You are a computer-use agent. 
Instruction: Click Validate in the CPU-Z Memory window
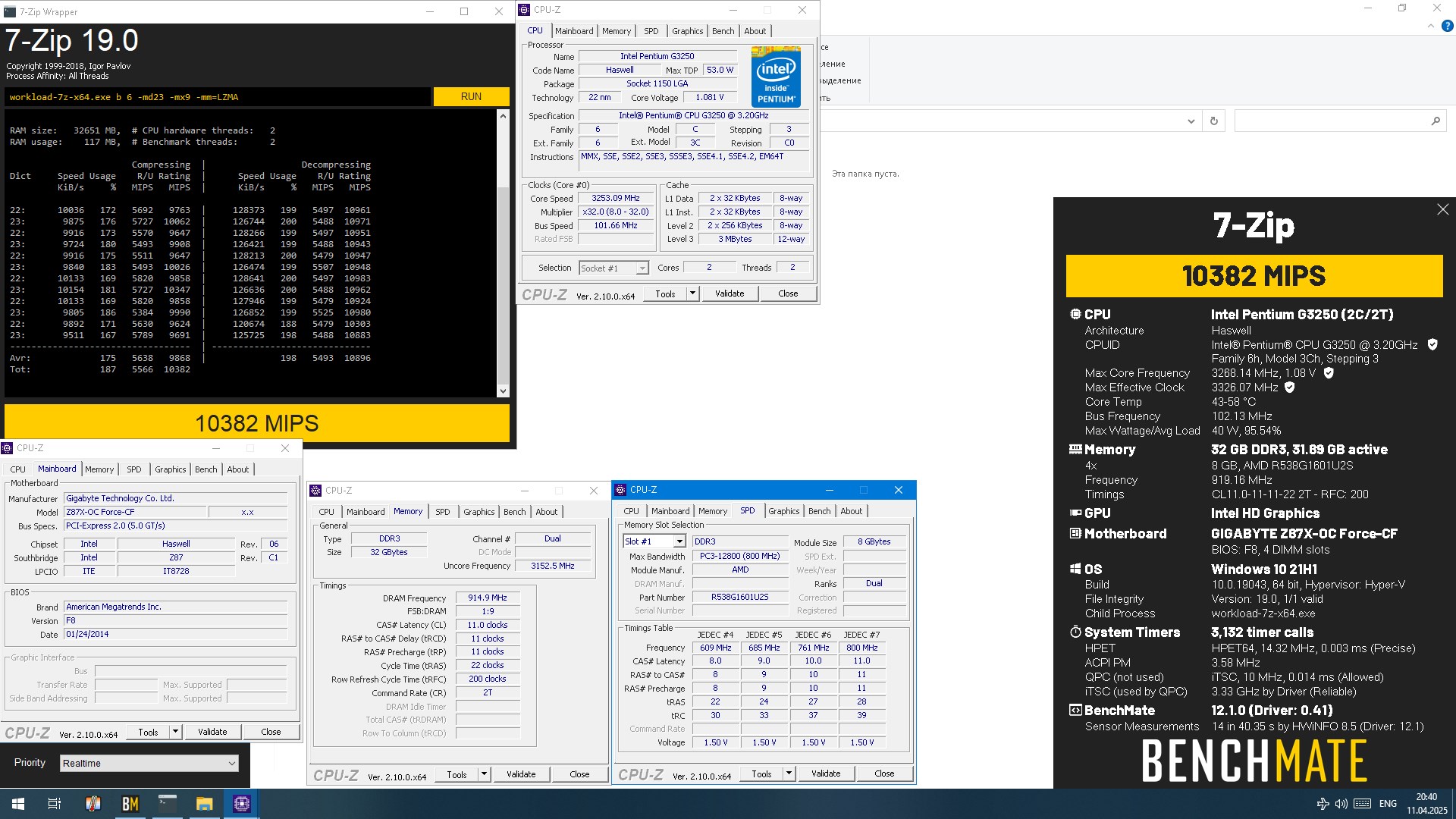(x=521, y=774)
